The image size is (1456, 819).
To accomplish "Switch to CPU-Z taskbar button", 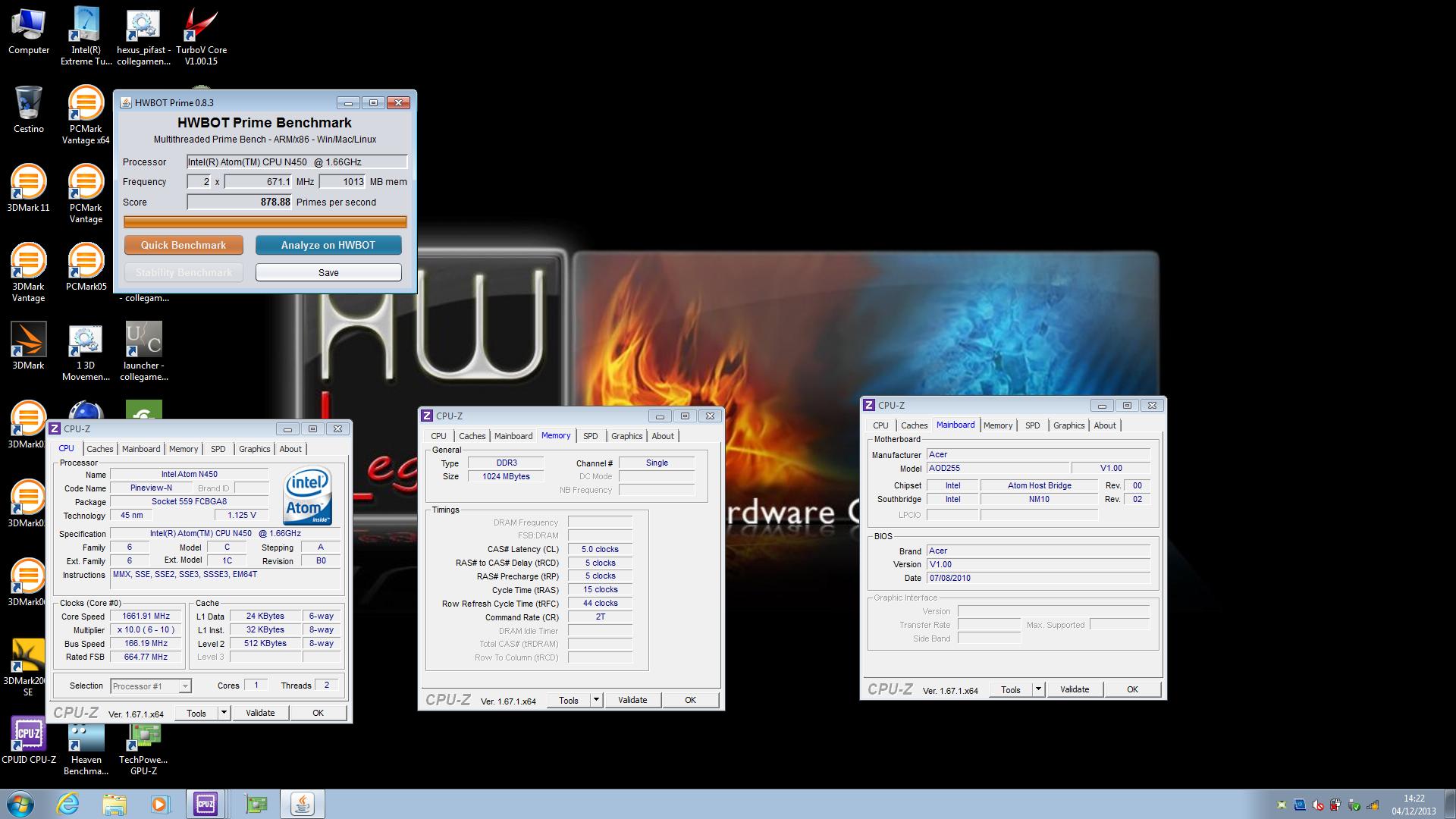I will coord(206,804).
